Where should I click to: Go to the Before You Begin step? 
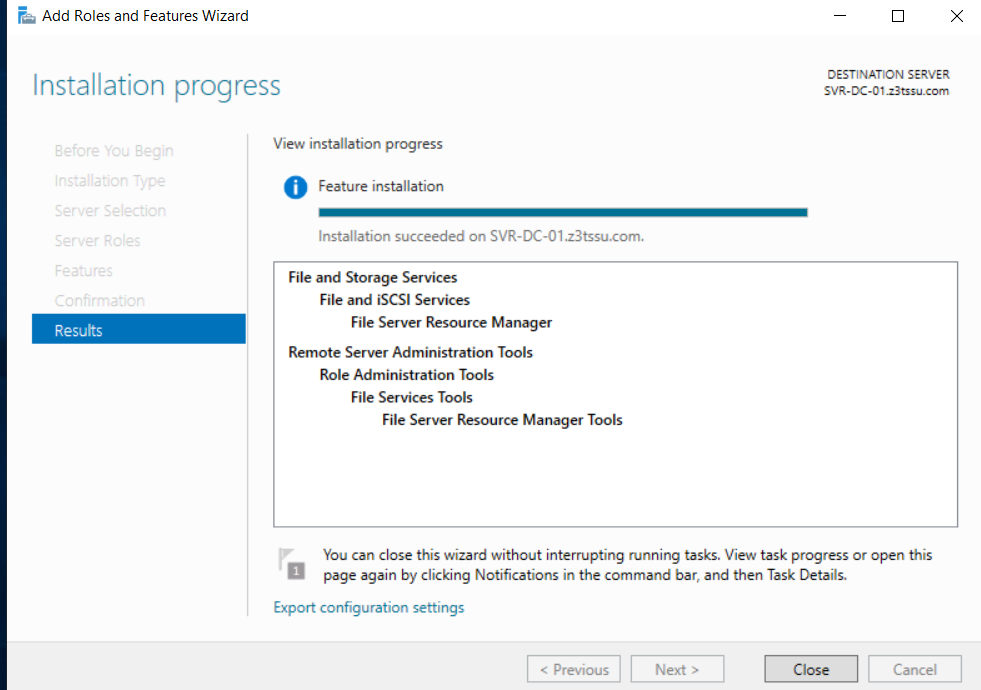(114, 151)
